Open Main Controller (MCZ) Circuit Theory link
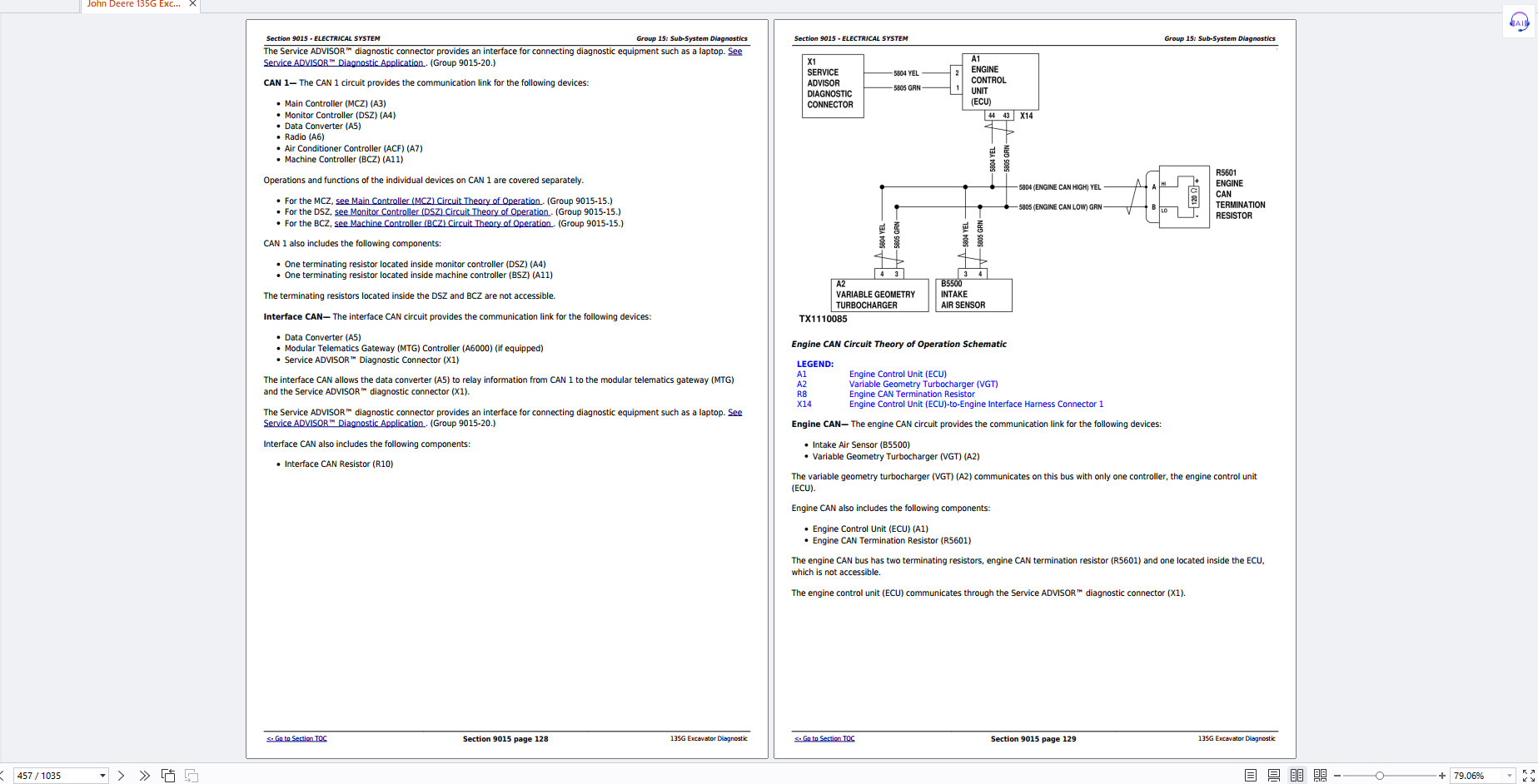This screenshot has height=784, width=1538. click(438, 201)
